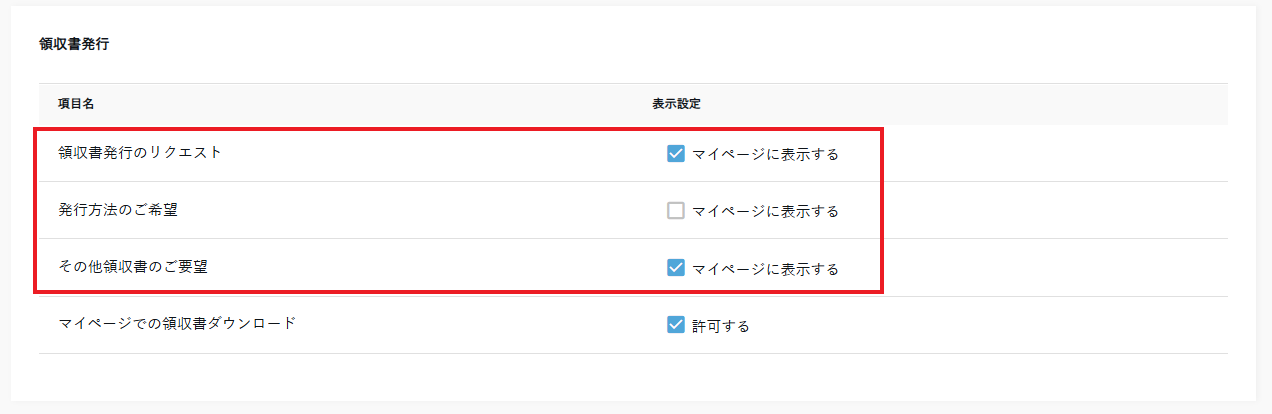
Task: Click empty space right of 許可する in the download row
Action: [x=1000, y=325]
